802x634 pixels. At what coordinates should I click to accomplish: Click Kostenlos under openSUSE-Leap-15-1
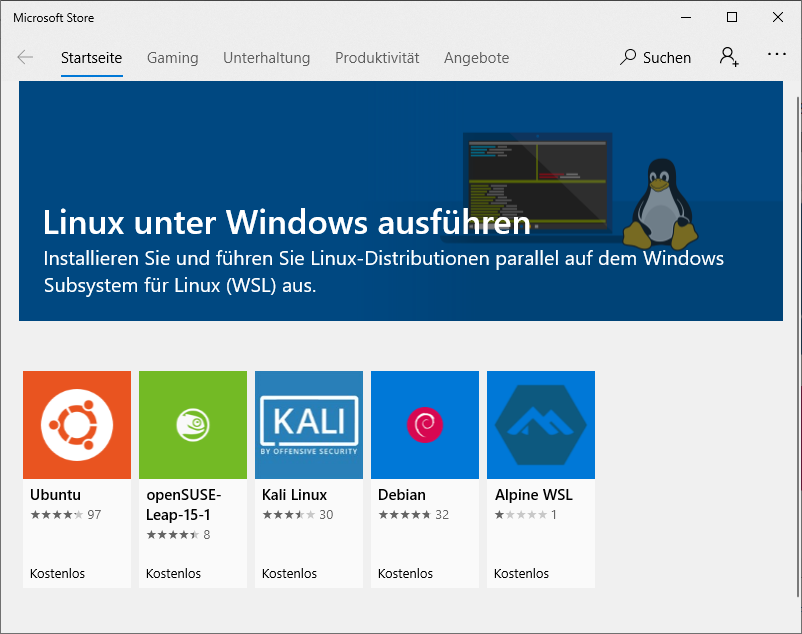pos(173,574)
